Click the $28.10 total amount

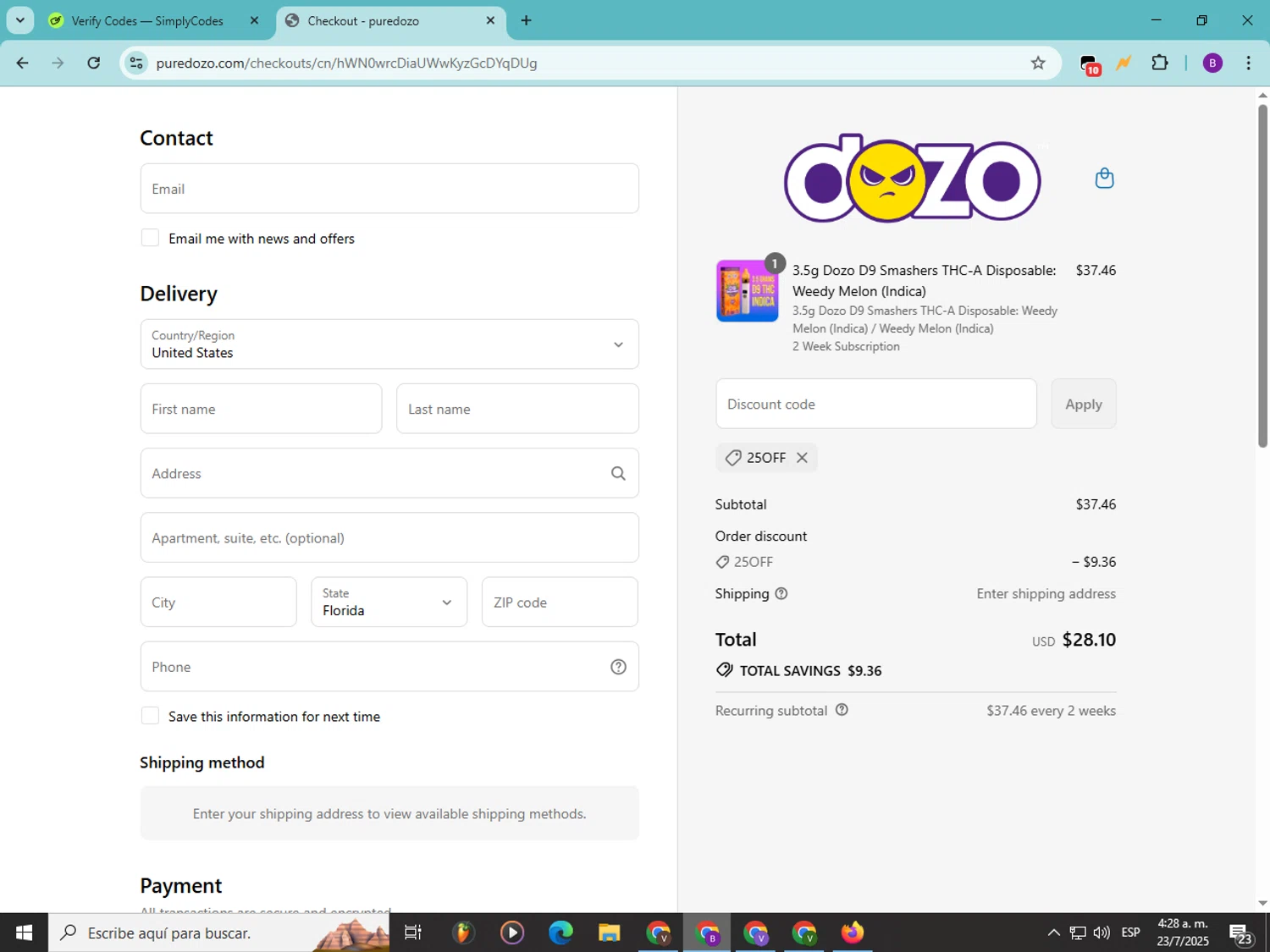point(1089,640)
